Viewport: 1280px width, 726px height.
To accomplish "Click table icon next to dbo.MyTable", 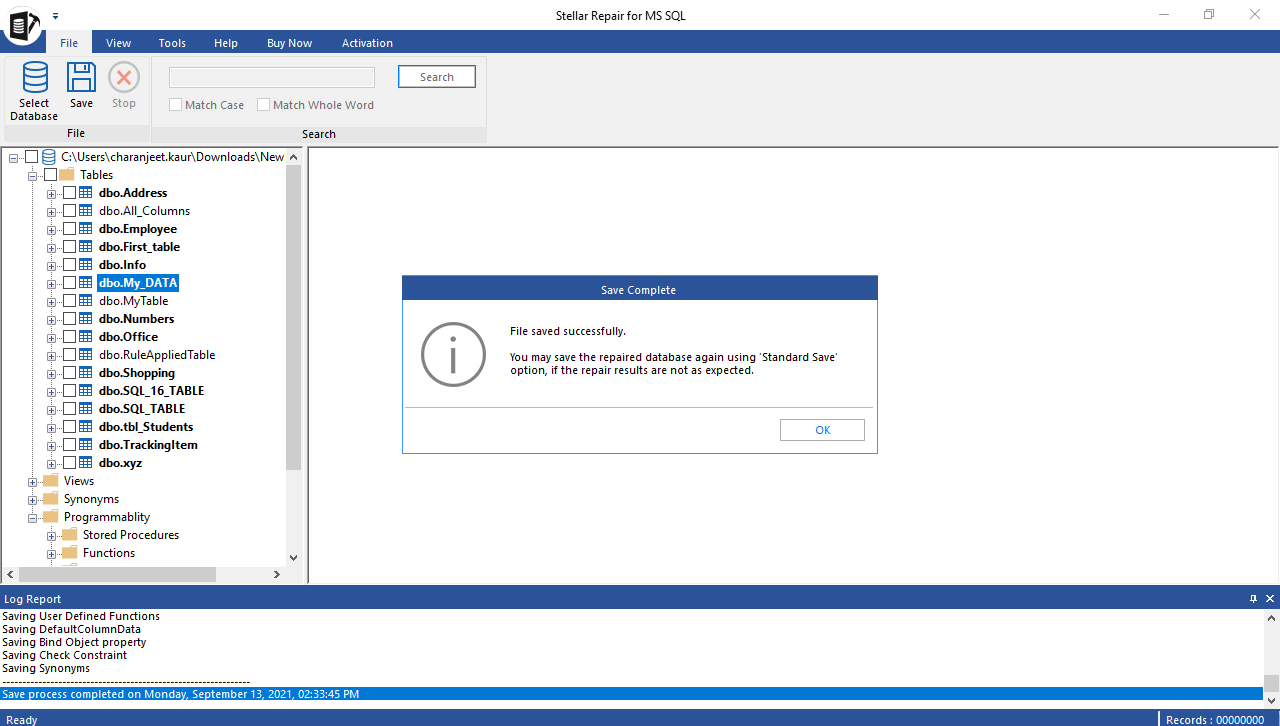I will point(86,301).
